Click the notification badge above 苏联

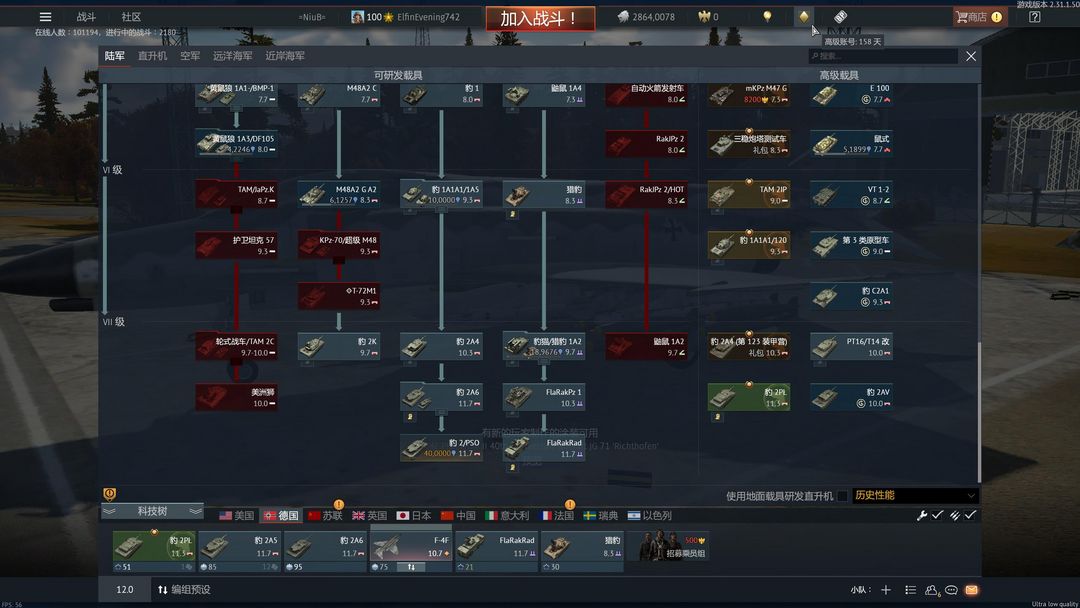pos(339,505)
